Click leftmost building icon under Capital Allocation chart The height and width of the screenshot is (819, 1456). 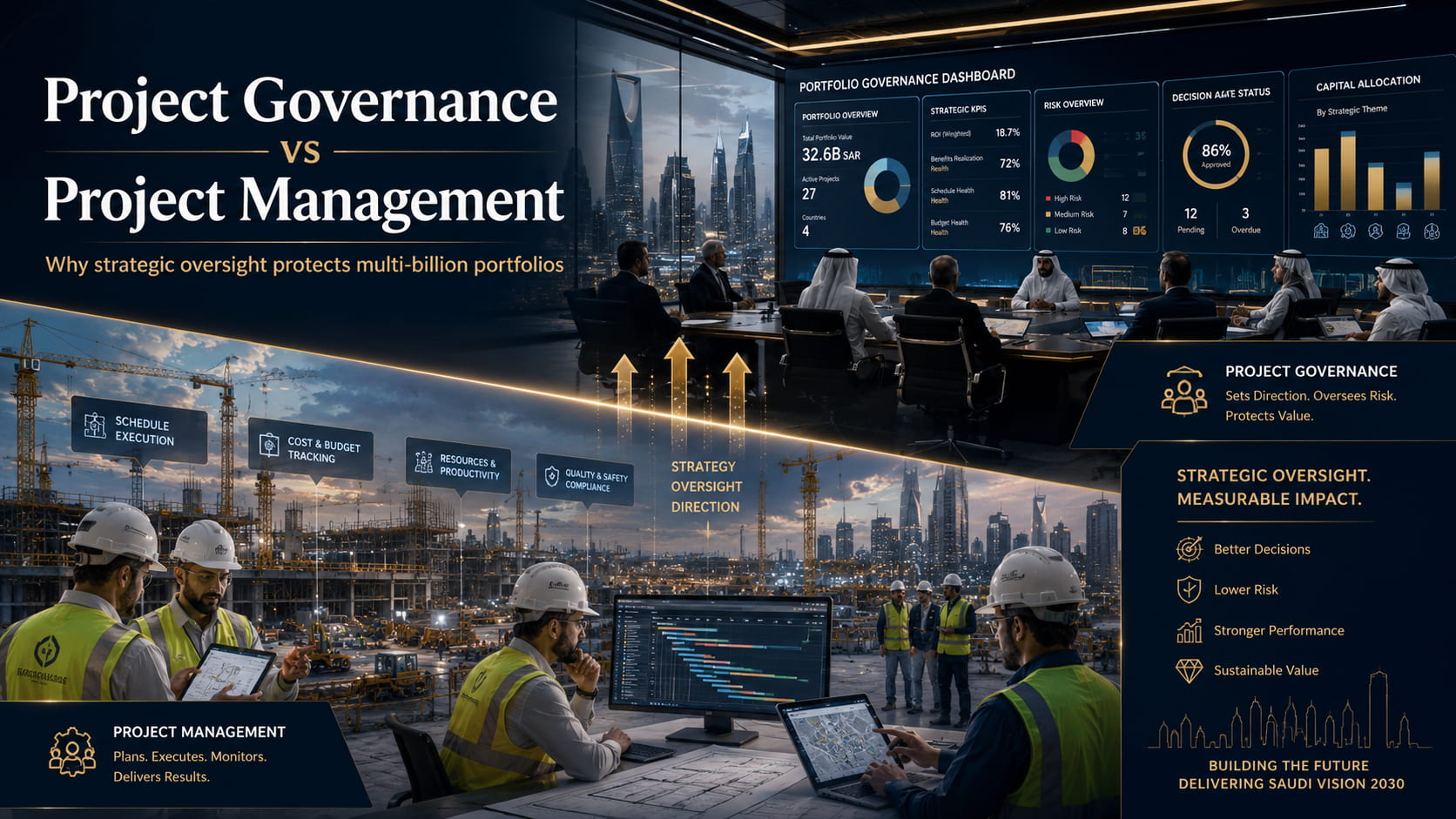(1321, 231)
